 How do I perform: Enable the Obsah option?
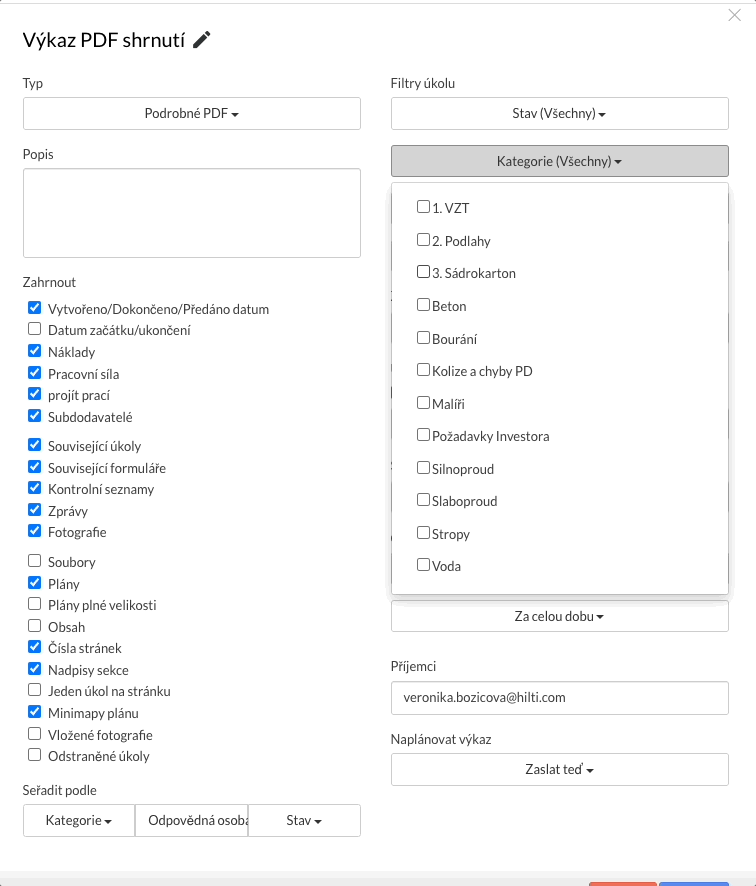34,626
